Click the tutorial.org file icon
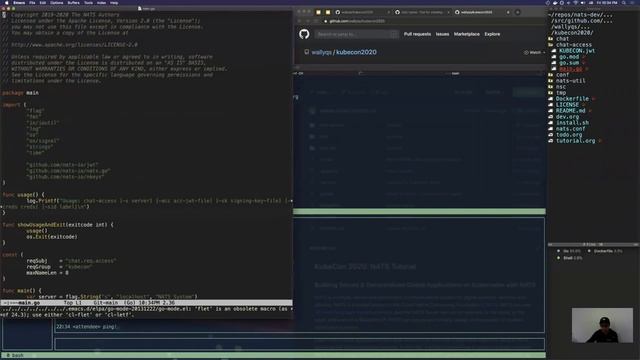Image resolution: width=640 pixels, height=360 pixels. tap(551, 141)
